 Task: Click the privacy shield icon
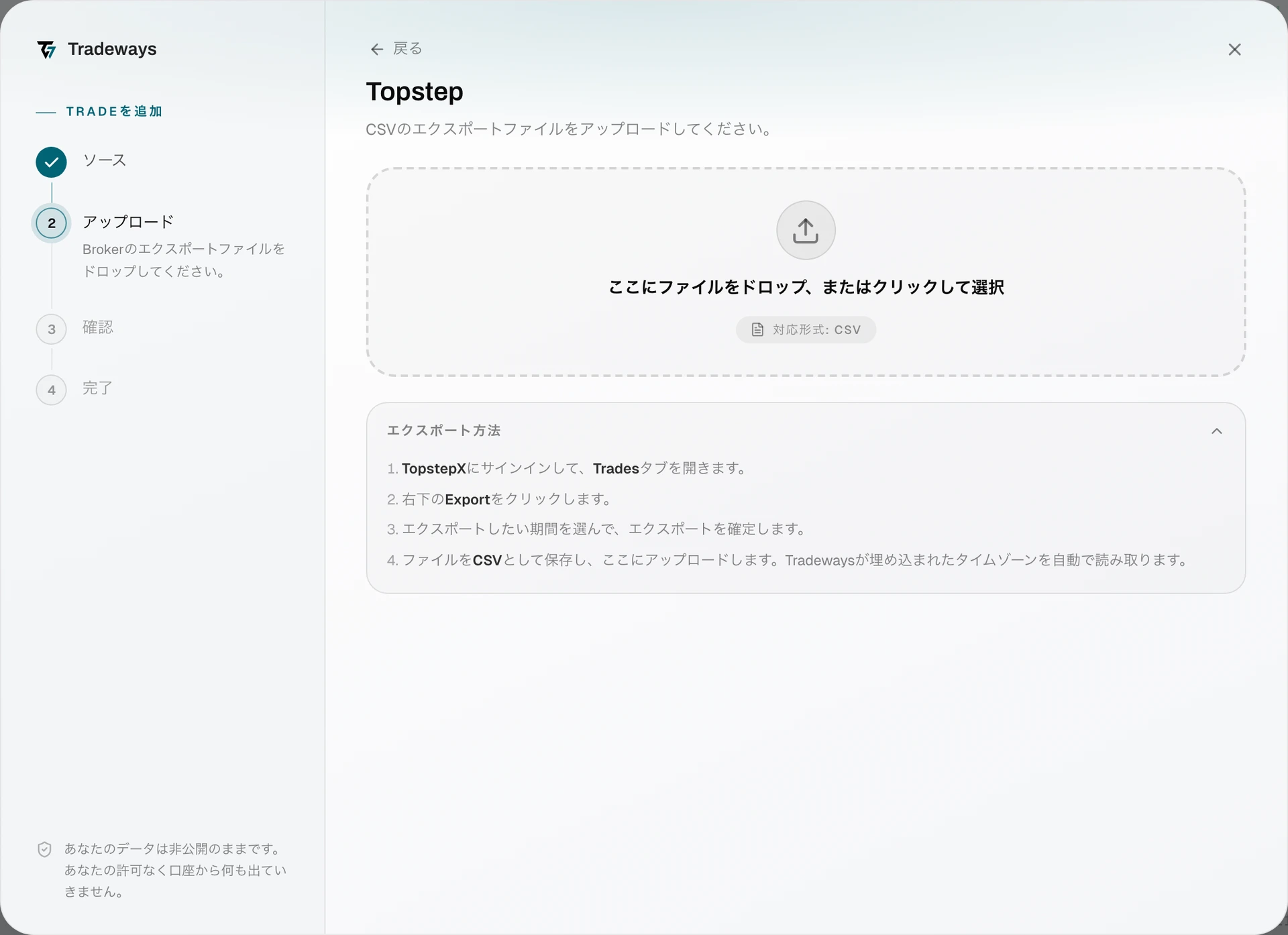44,850
